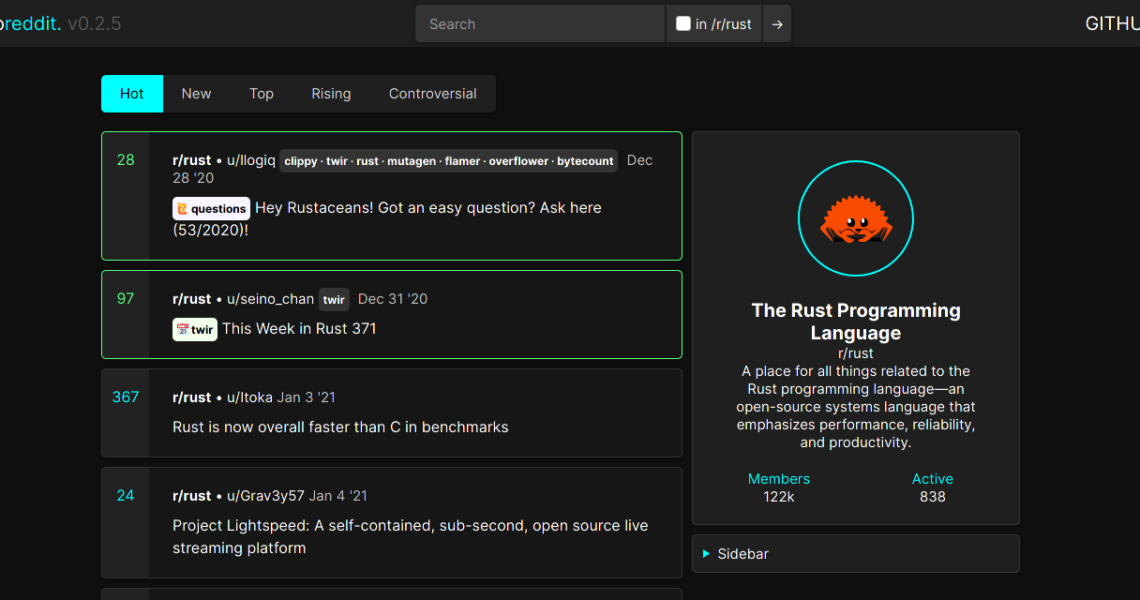Click the questions flair badge

[211, 209]
